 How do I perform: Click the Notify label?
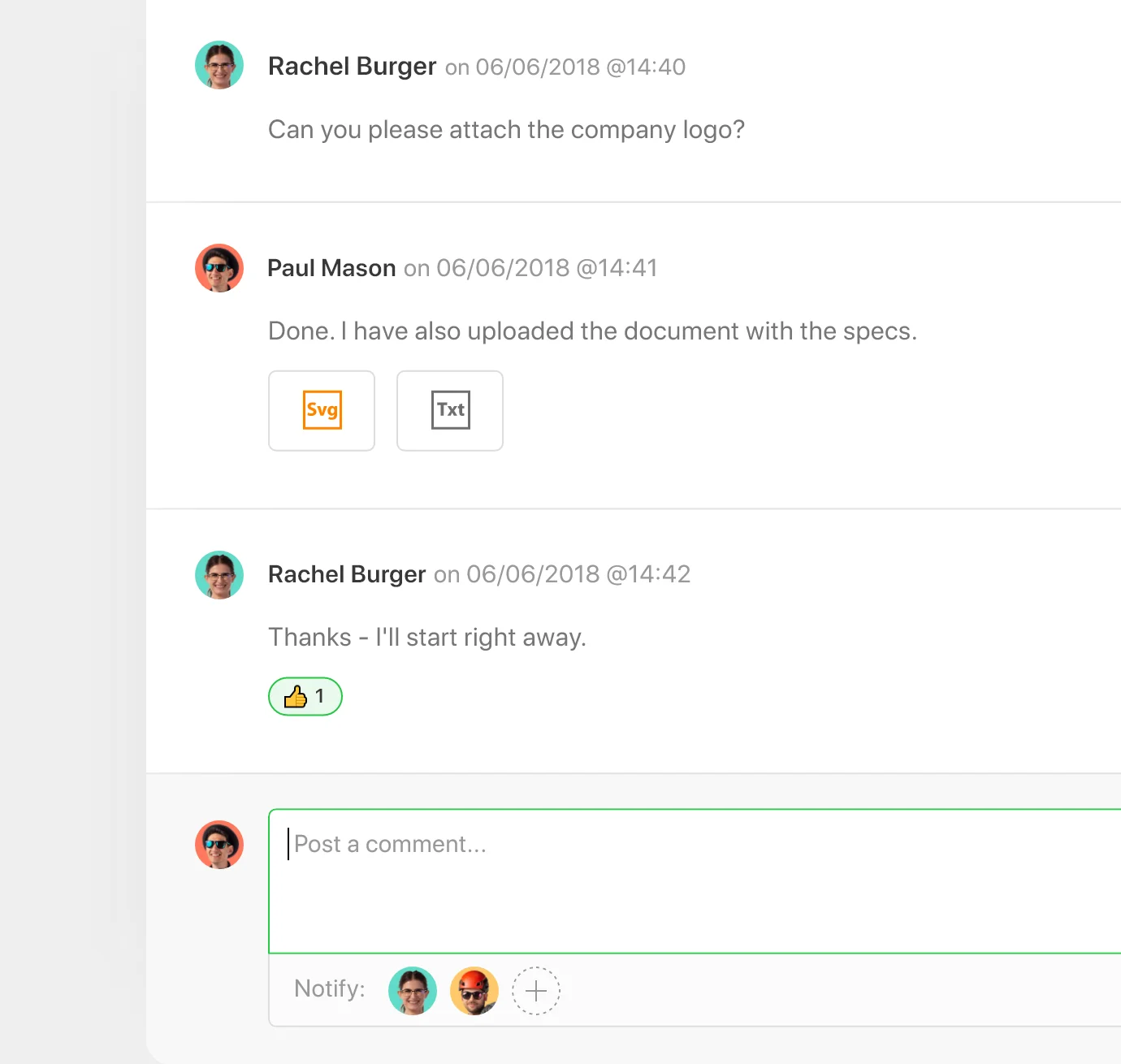(330, 988)
